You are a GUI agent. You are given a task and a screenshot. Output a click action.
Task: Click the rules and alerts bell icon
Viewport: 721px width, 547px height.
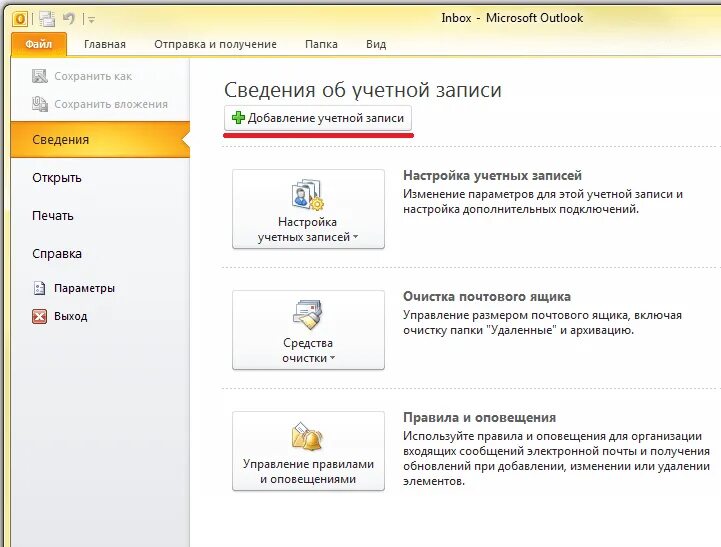(307, 436)
